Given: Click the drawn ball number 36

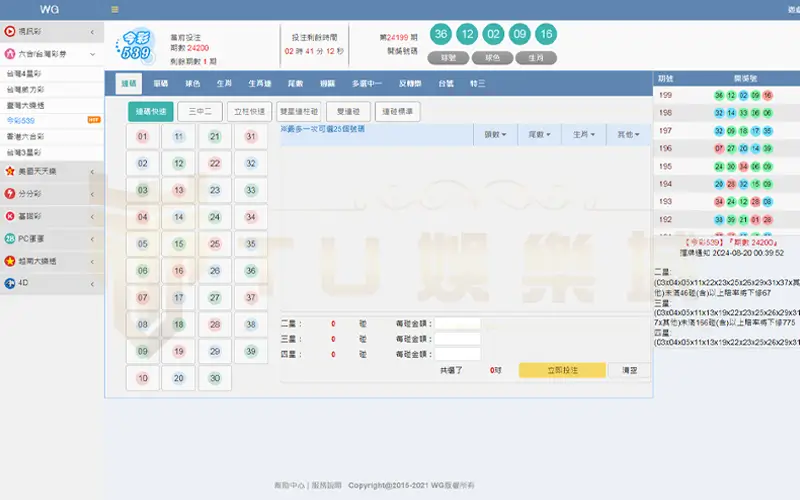Looking at the screenshot, I should [x=440, y=34].
